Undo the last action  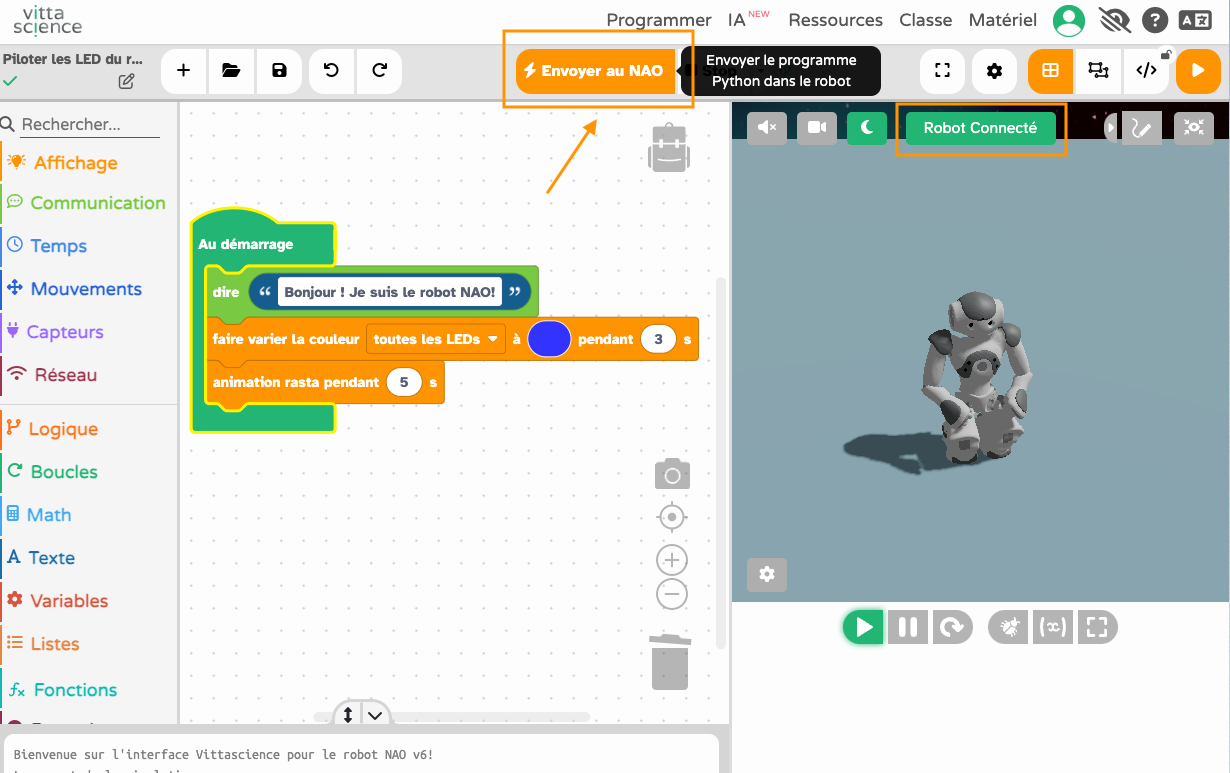331,71
